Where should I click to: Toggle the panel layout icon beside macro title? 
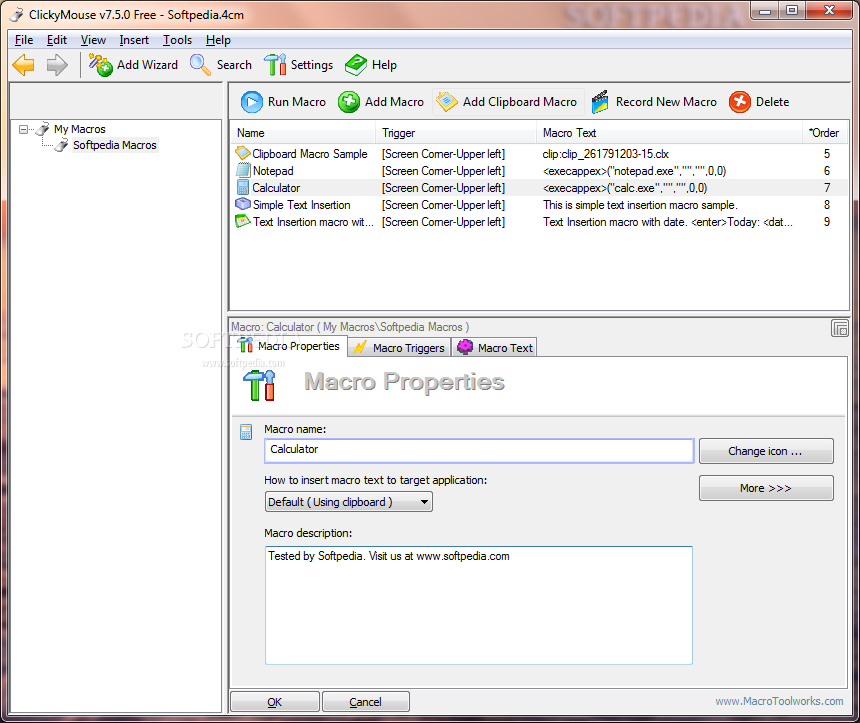pyautogui.click(x=839, y=328)
